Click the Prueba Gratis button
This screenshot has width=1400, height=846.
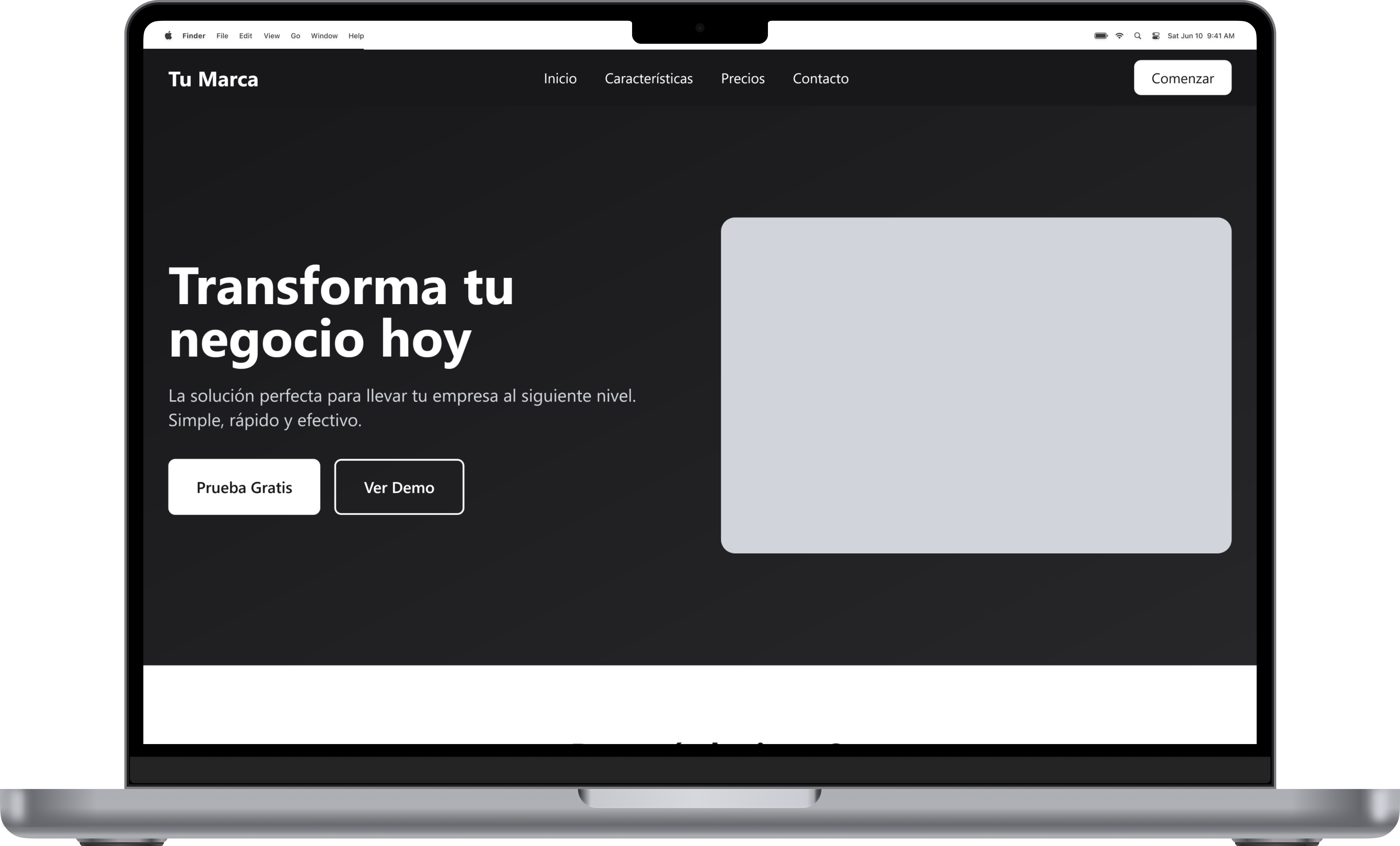pos(244,487)
